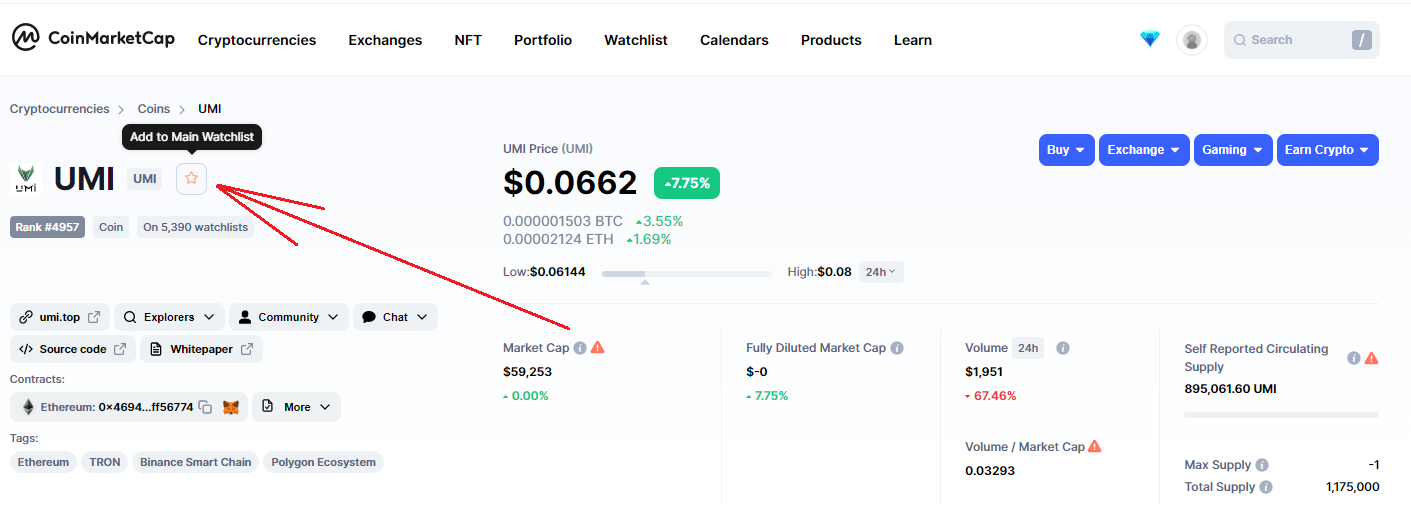Click Volume / Market Cap warning icon

tap(1095, 446)
